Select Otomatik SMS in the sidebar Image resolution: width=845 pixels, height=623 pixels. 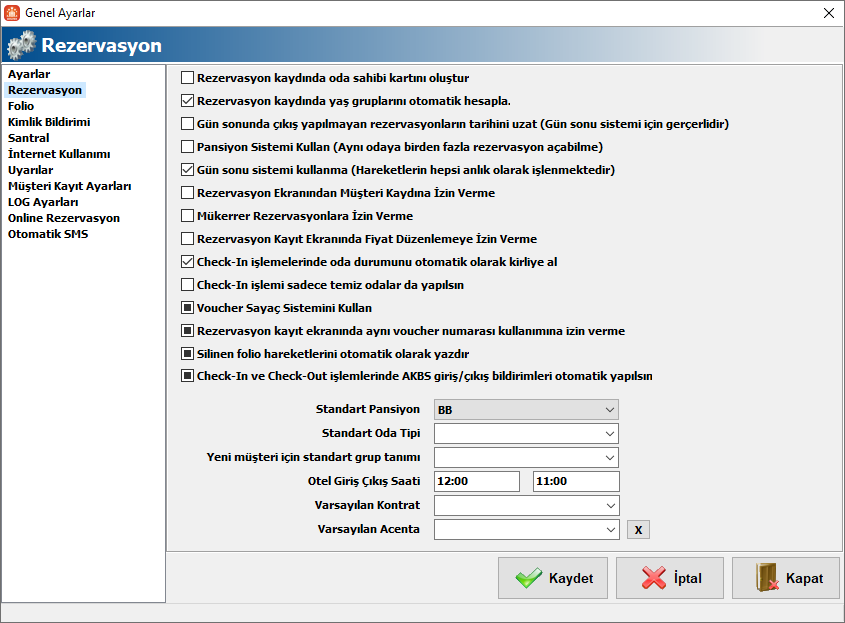coord(48,234)
